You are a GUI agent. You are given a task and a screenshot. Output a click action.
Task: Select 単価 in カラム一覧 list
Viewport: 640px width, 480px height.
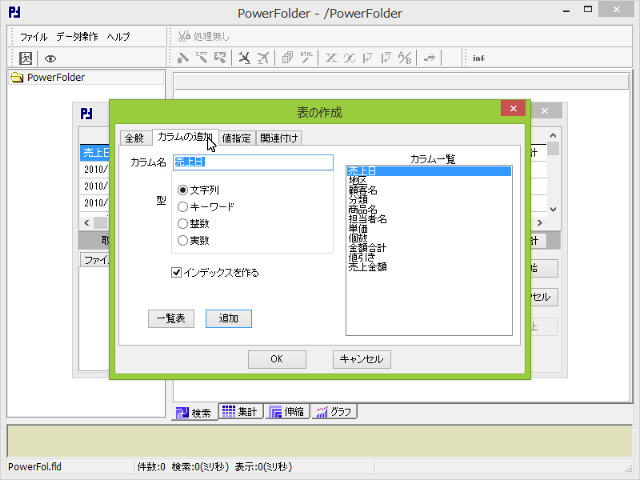(429, 229)
